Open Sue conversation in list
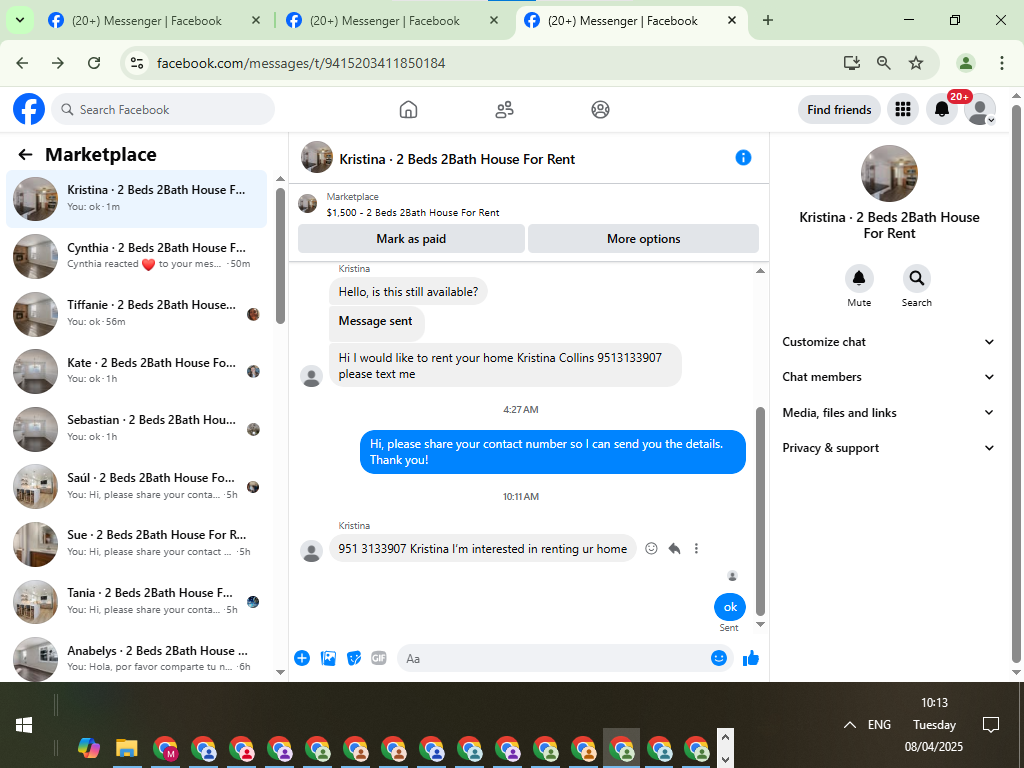This screenshot has width=1024, height=768. pos(136,543)
